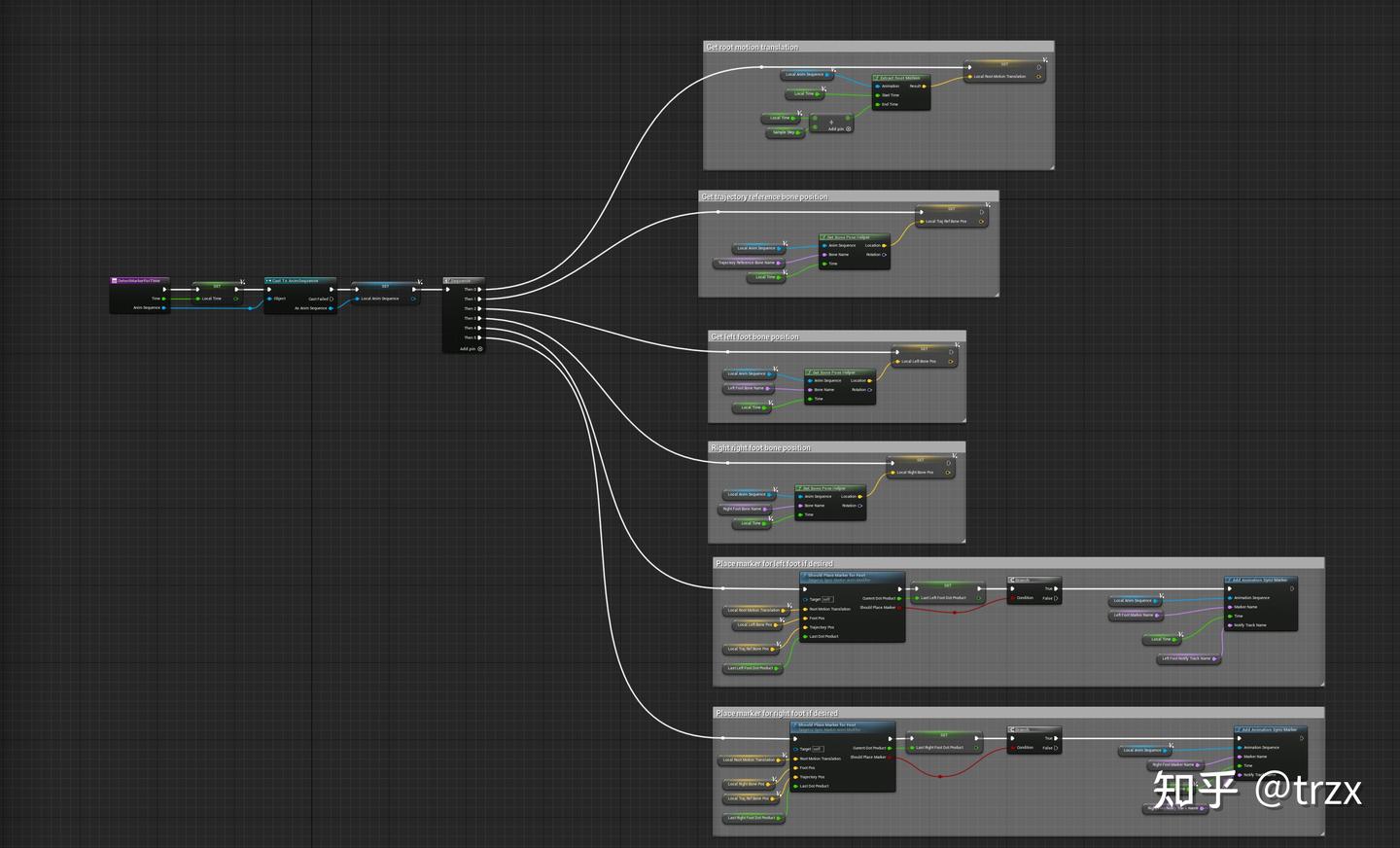The image size is (1400, 848).
Task: Click the Should Place Marker for Foot node icon
Action: point(805,576)
